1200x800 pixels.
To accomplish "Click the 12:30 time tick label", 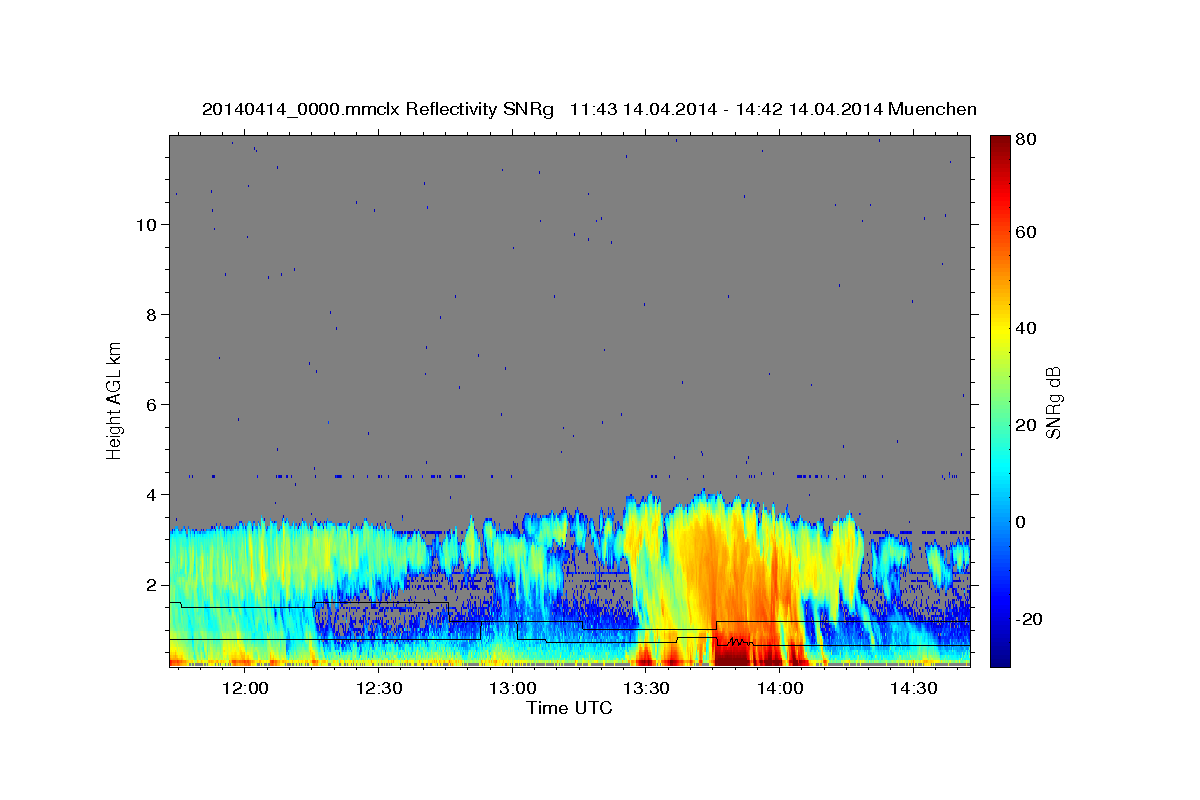I will pos(378,689).
